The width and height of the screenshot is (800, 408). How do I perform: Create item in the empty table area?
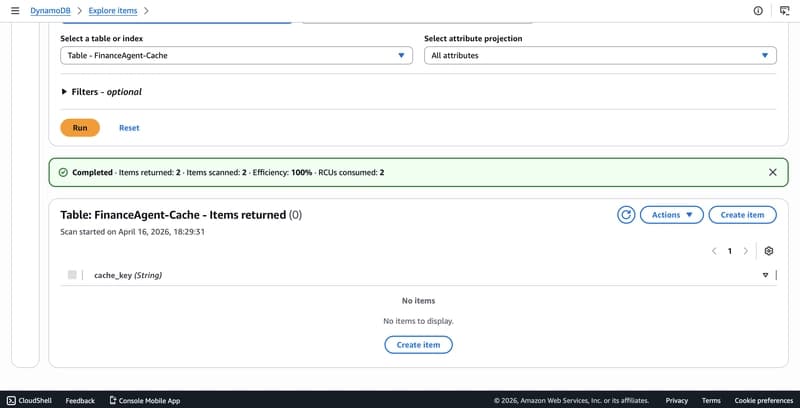click(418, 345)
